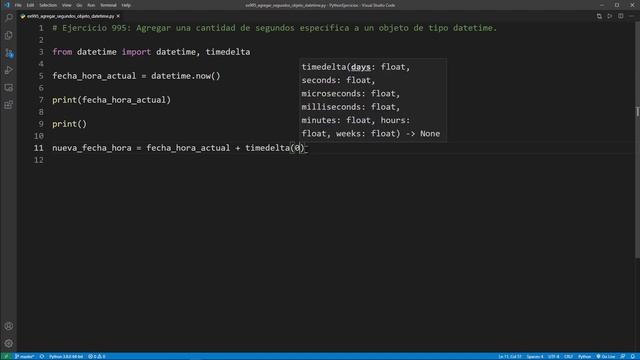Viewport: 640px width, 360px height.
Task: Open the errors and warnings count
Action: [x=97, y=356]
